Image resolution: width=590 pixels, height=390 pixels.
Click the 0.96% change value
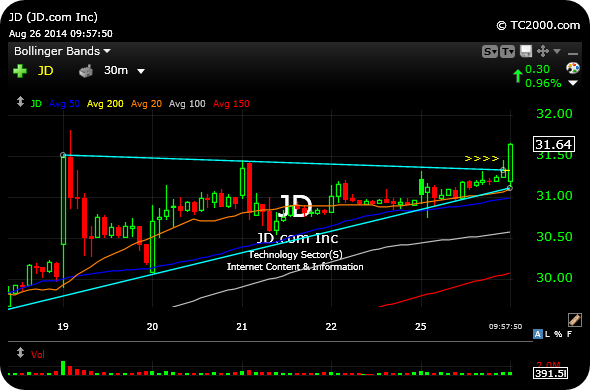(x=543, y=83)
